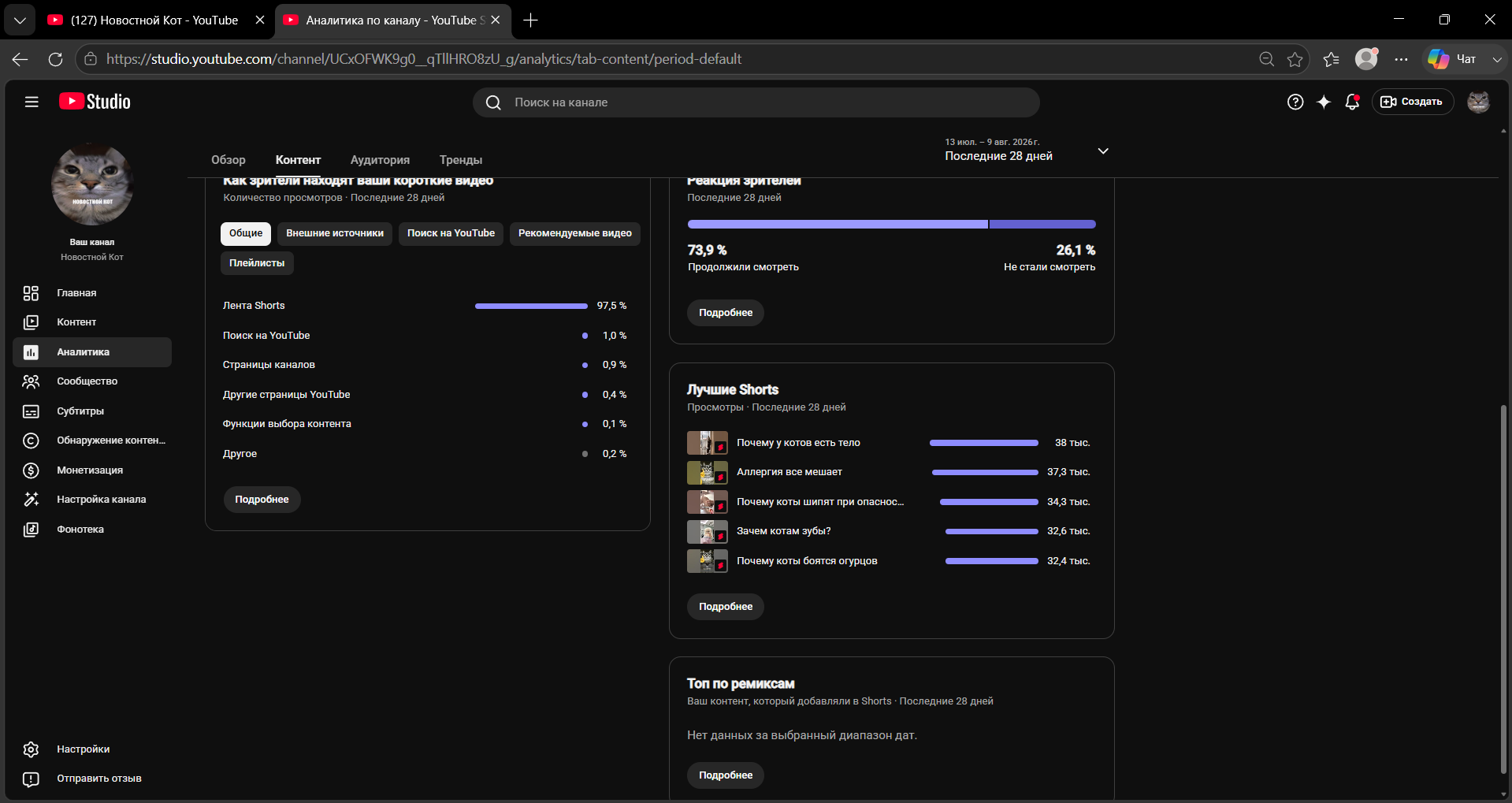Image resolution: width=1512 pixels, height=803 pixels.
Task: Click Подробнее under Топ по ремиксам
Action: click(726, 775)
